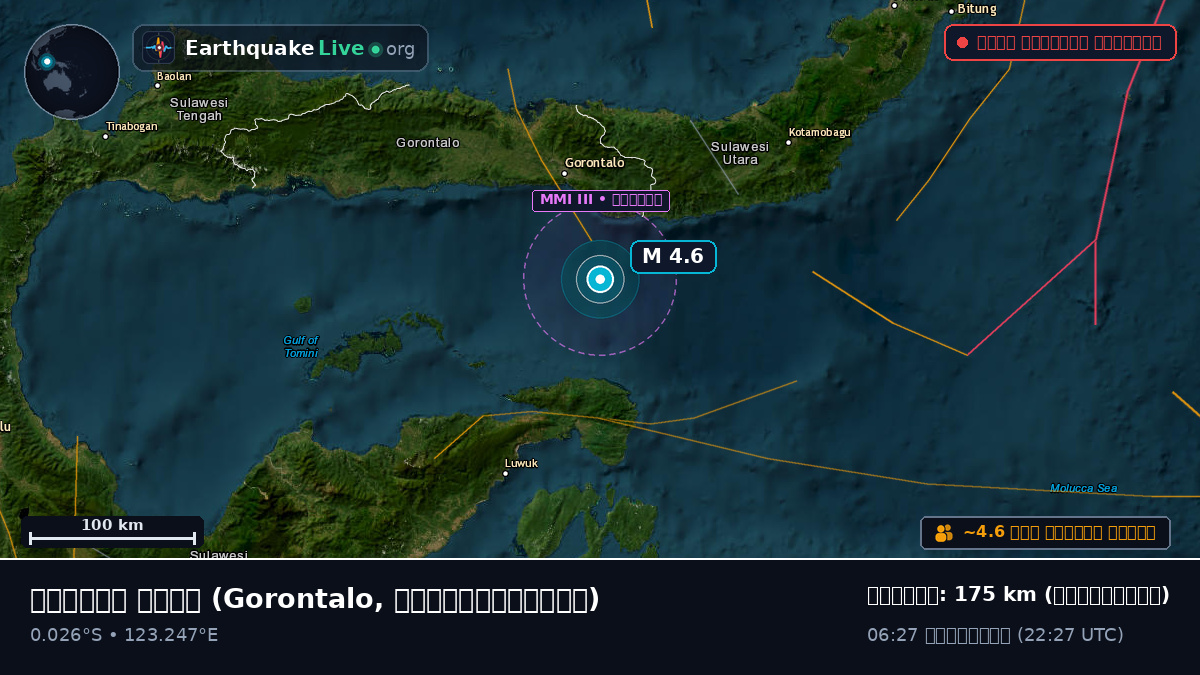Viewport: 1200px width, 675px height.
Task: Click the Kotamobagu city label
Action: [x=820, y=132]
